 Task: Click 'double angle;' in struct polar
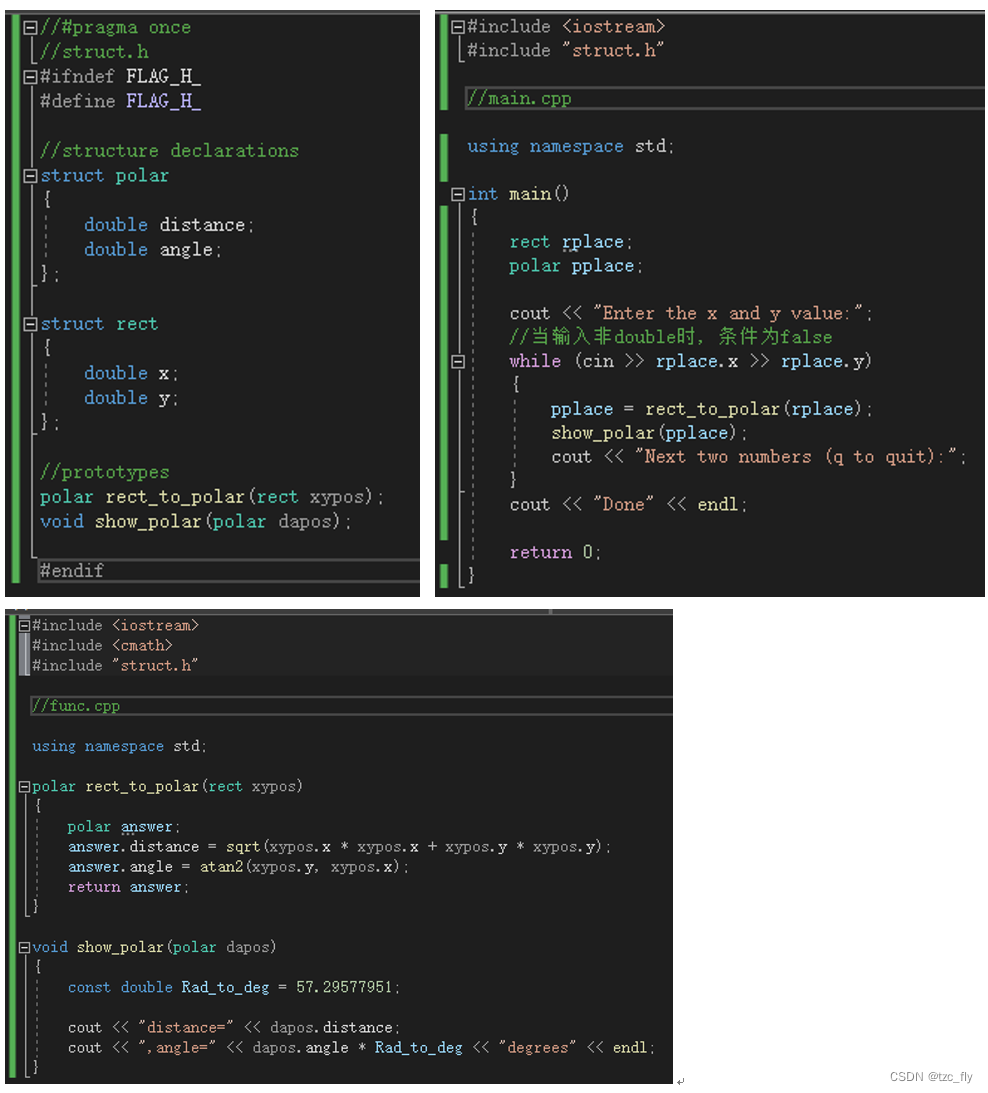(153, 250)
